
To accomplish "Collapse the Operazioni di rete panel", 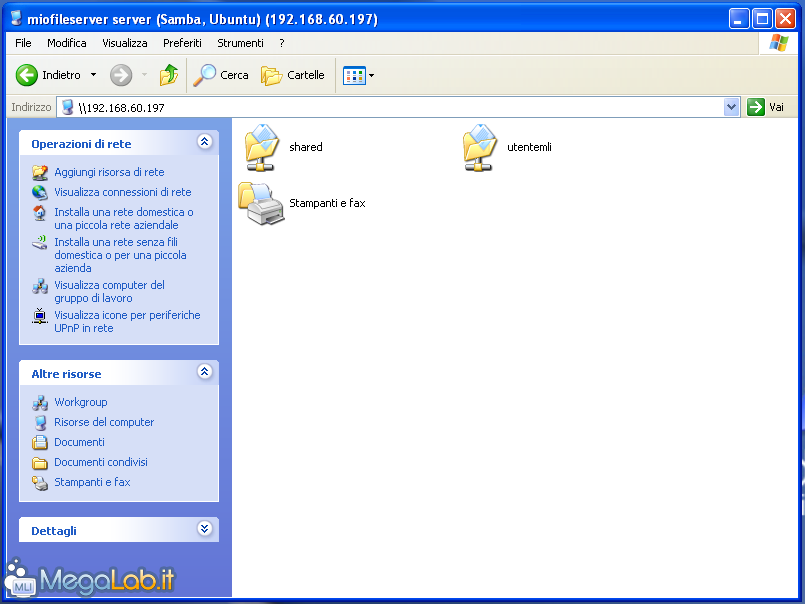I will [204, 142].
